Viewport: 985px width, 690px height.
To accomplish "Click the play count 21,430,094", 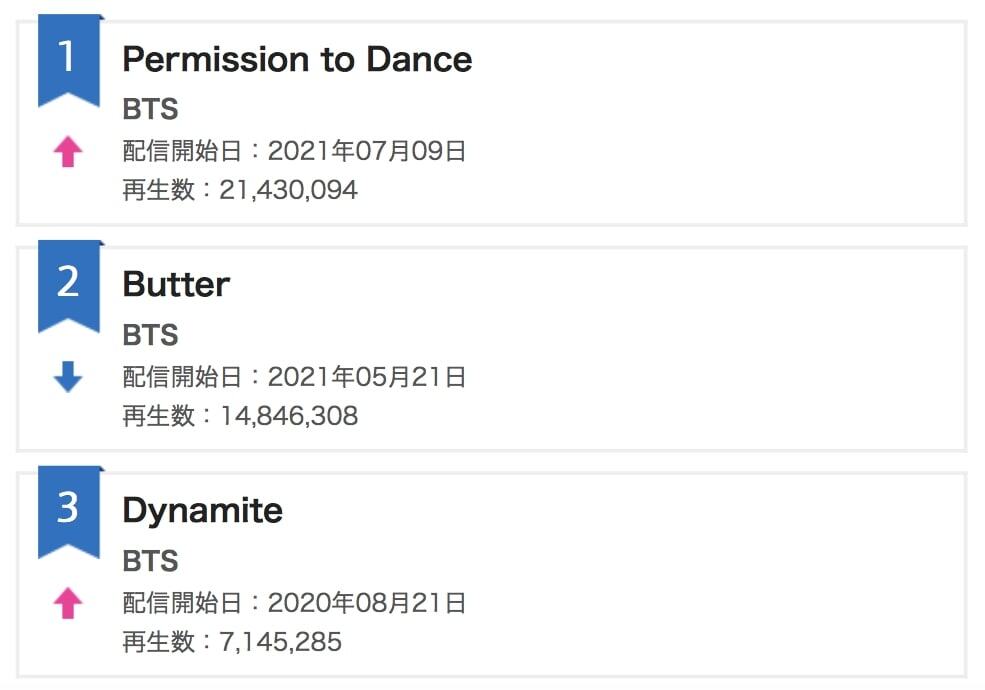I will tap(288, 190).
